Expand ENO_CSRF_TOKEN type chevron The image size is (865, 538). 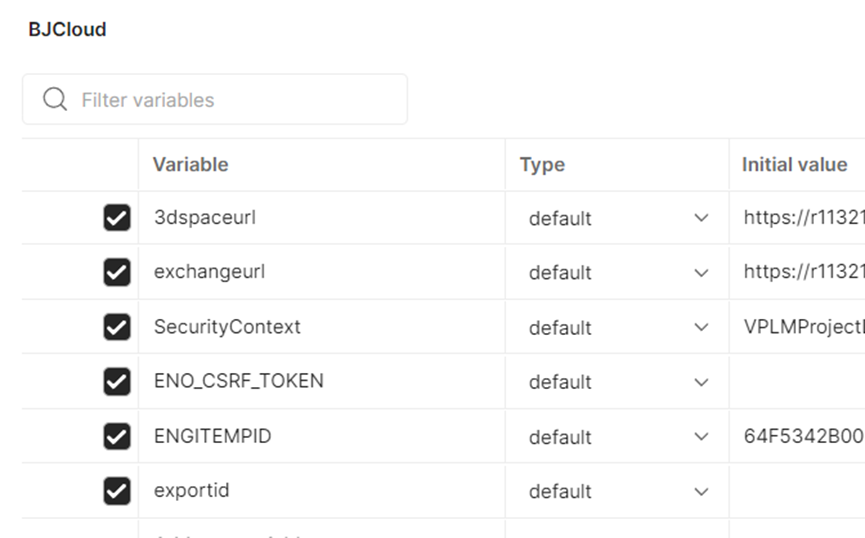(701, 382)
